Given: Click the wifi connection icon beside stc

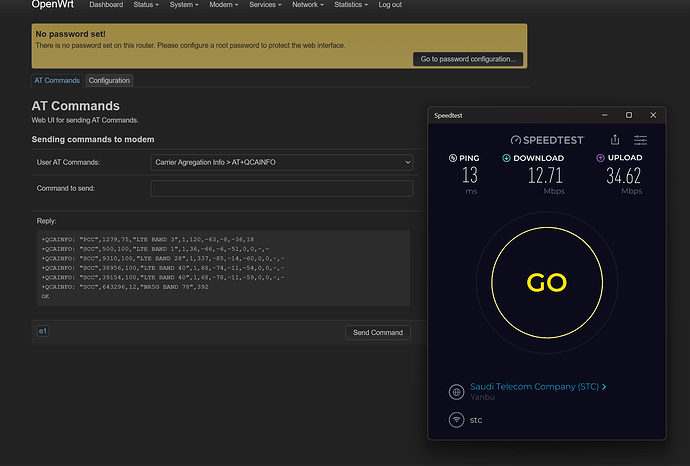Looking at the screenshot, I should (x=456, y=420).
